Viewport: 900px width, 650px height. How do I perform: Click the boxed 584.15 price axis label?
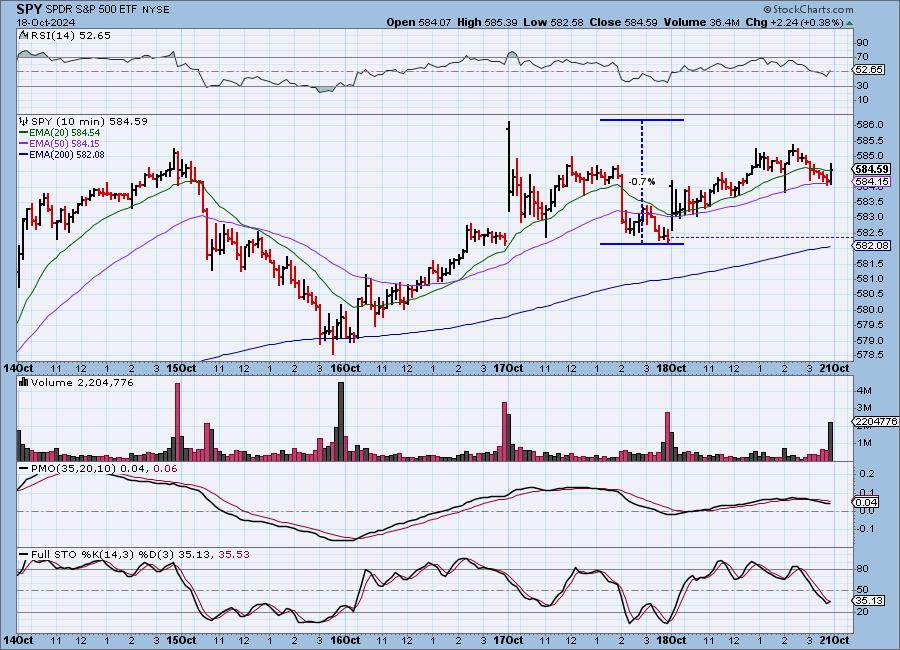click(871, 181)
